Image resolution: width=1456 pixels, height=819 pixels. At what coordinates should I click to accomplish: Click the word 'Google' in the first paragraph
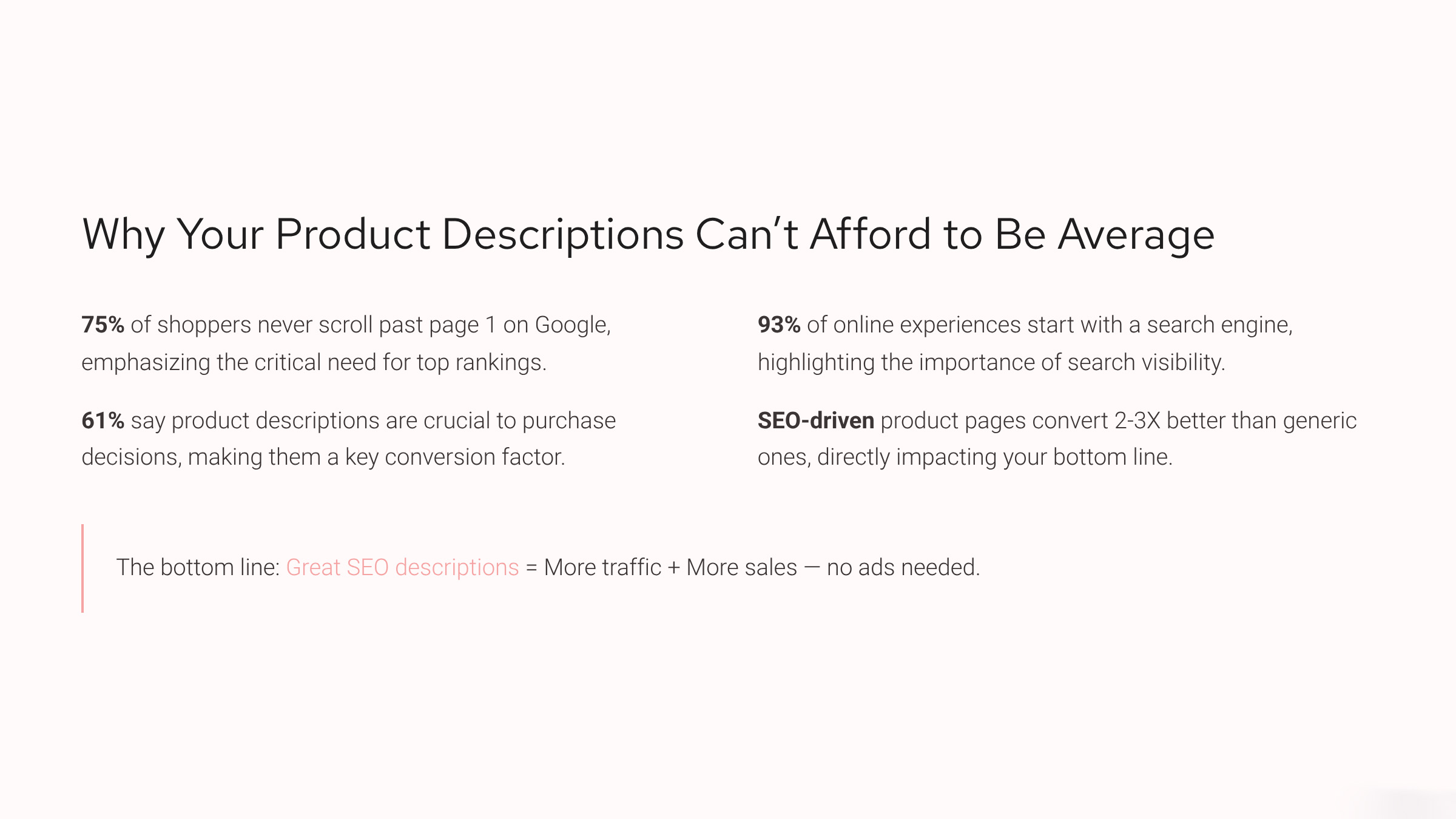click(x=571, y=325)
